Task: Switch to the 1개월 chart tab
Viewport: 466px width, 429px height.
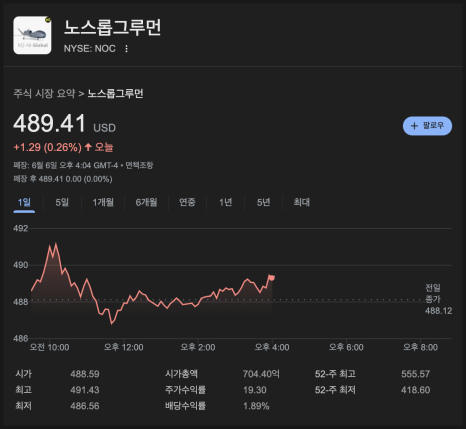Action: pyautogui.click(x=103, y=202)
